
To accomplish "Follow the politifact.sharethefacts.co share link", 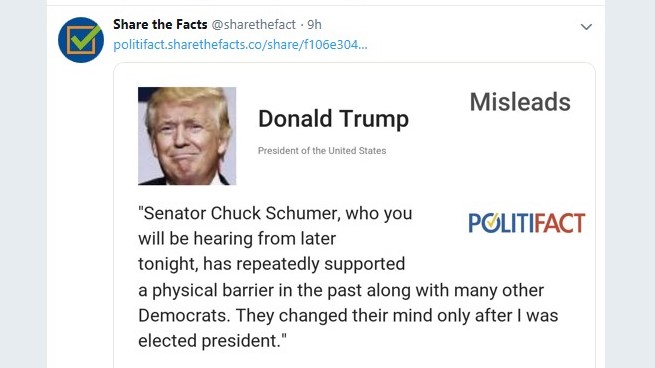I will [240, 45].
